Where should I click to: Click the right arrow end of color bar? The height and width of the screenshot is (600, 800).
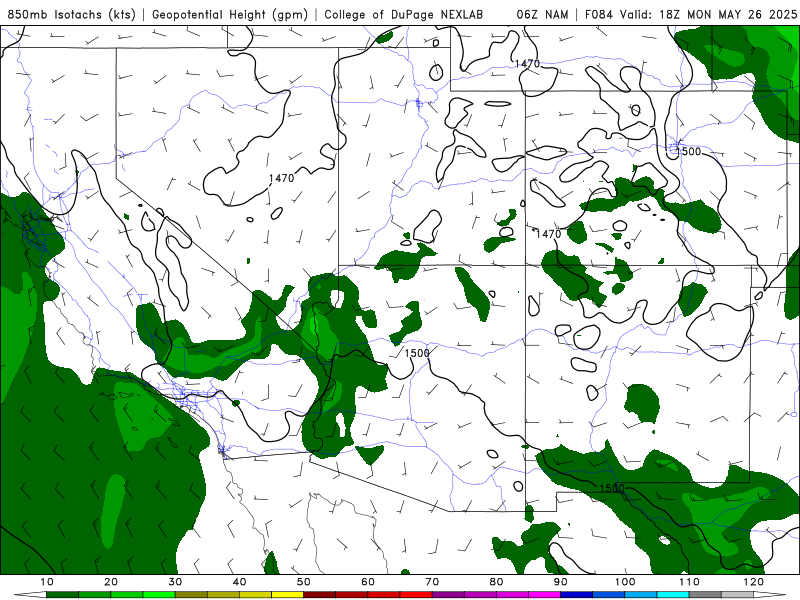770,595
